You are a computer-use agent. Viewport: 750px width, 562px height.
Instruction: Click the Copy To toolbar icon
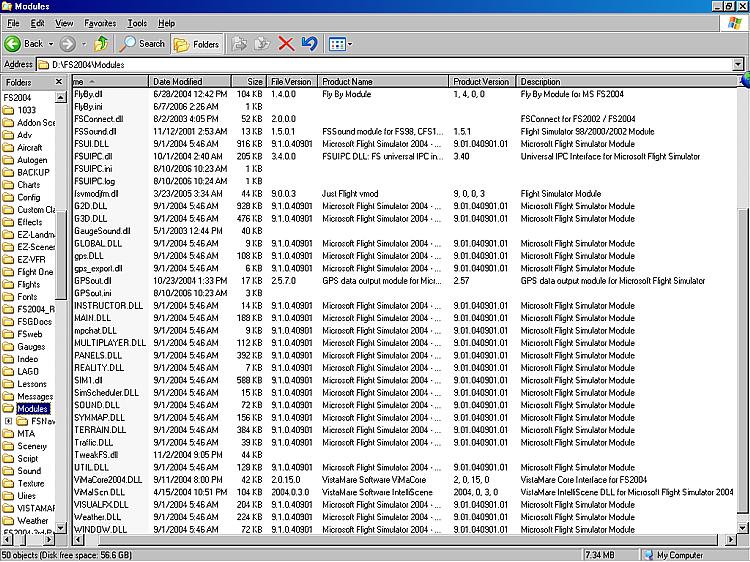tap(262, 44)
